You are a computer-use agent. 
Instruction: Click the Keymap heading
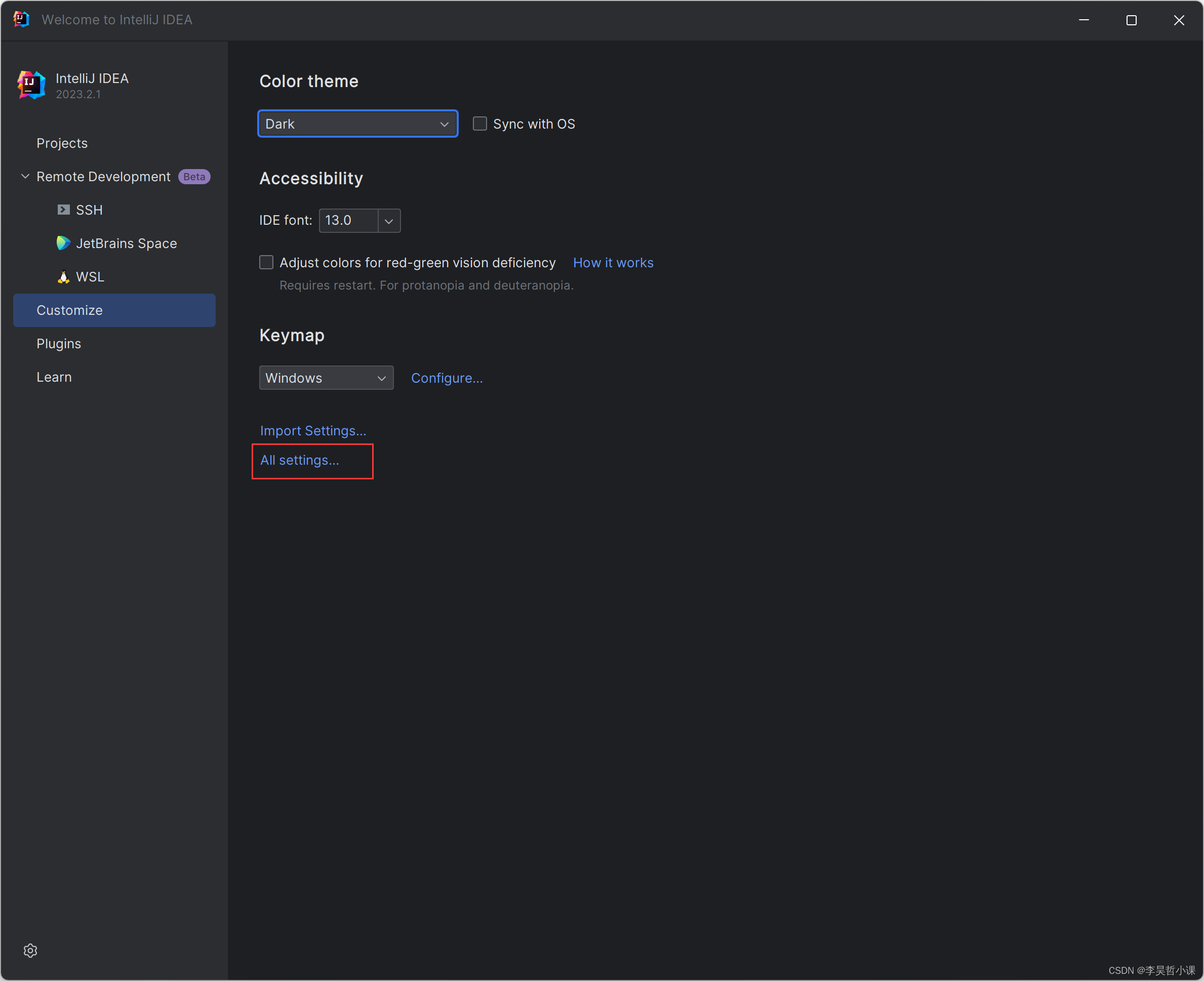click(292, 335)
